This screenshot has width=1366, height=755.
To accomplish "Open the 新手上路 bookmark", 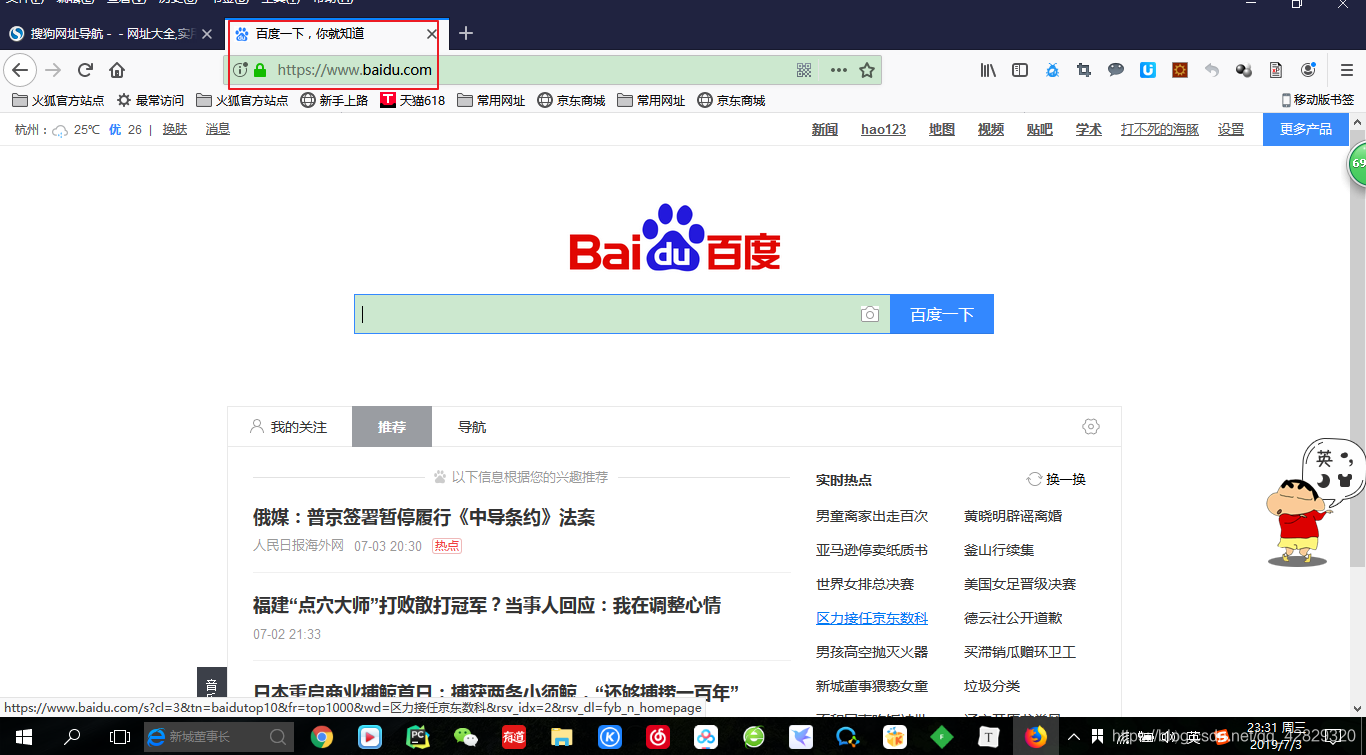I will point(334,100).
